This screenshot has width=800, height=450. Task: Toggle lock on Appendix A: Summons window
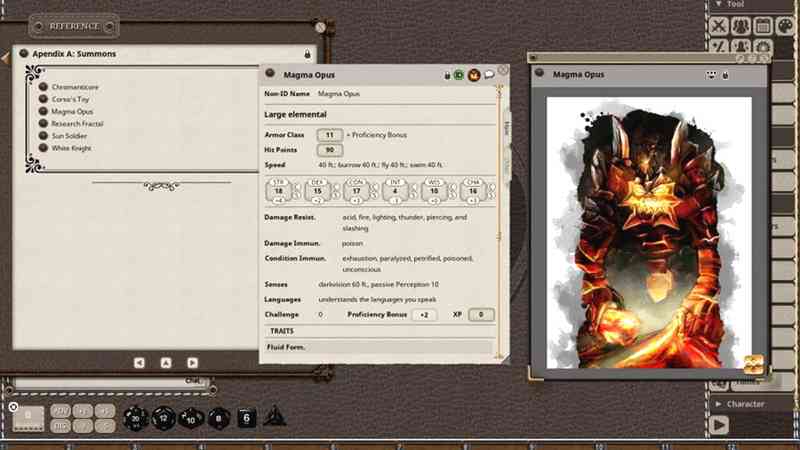[307, 54]
